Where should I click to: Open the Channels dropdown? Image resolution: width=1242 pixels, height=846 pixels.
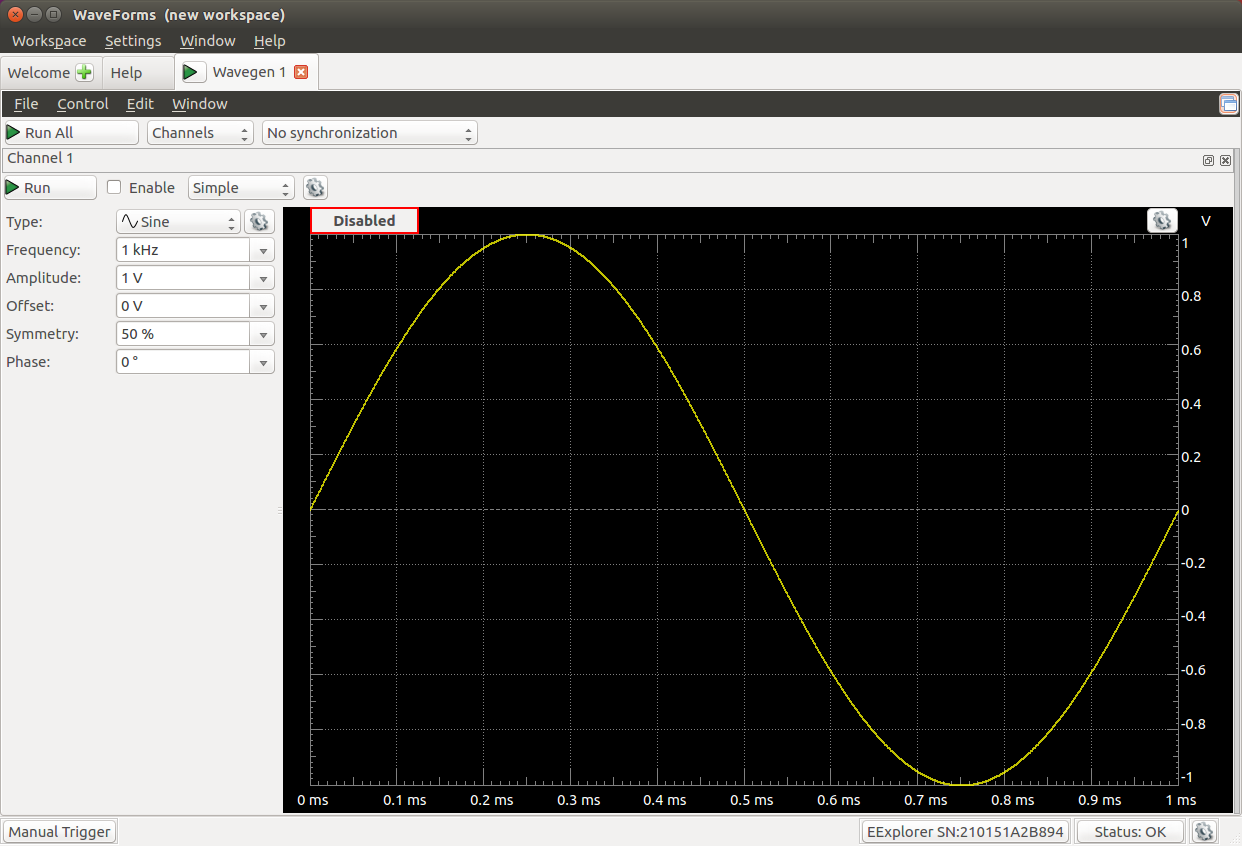[200, 133]
